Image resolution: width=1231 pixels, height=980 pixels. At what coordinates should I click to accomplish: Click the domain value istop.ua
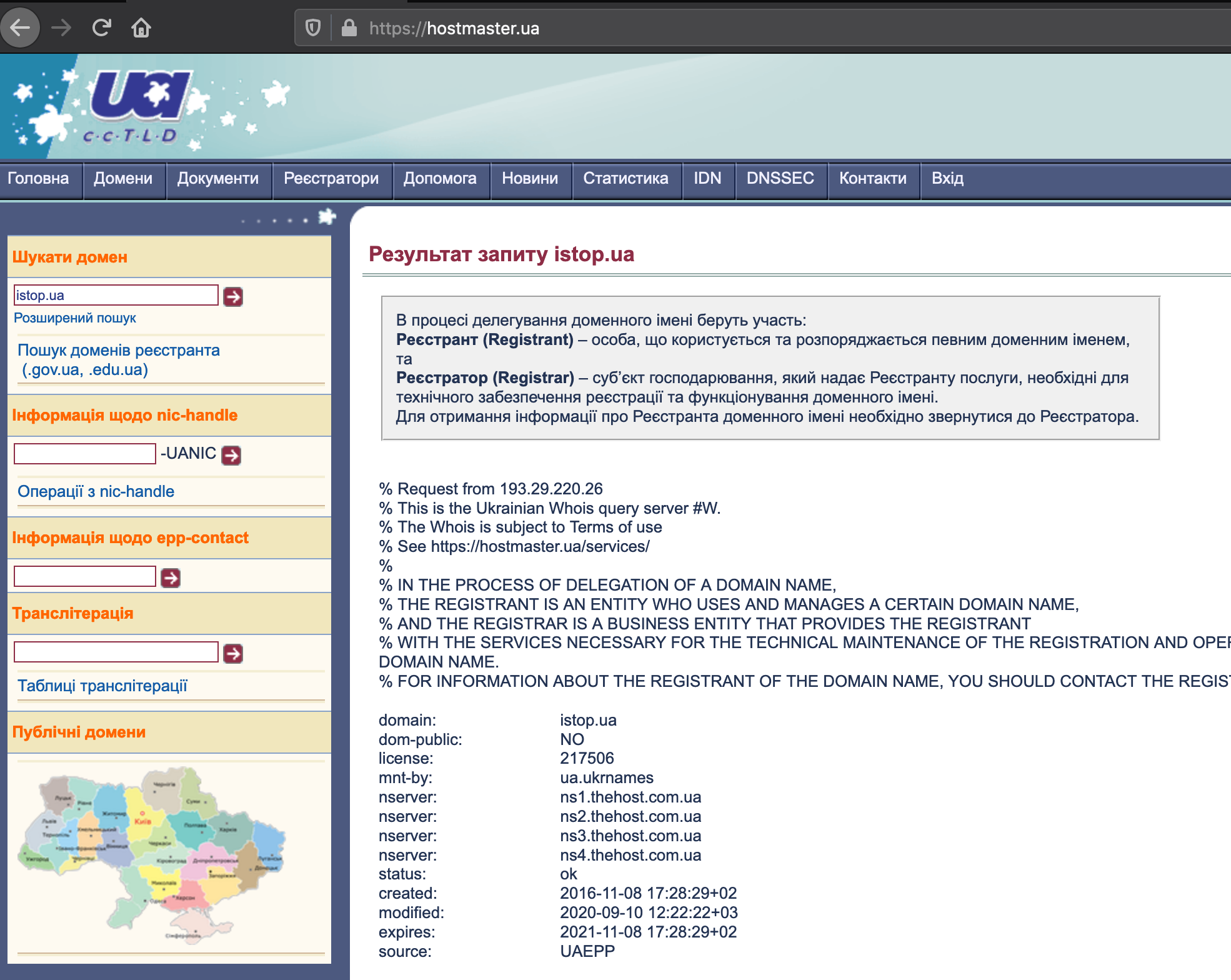(588, 721)
